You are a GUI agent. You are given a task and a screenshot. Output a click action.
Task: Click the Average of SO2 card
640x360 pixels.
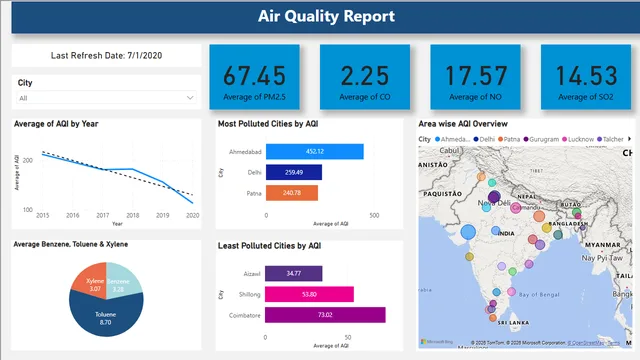[x=586, y=77]
